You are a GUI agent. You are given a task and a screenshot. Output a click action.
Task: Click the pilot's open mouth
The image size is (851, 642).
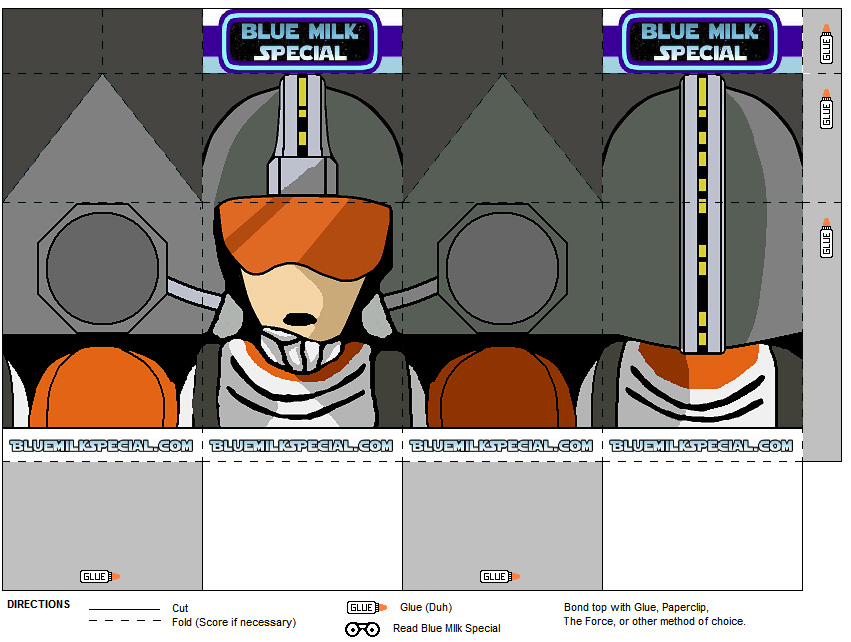[x=300, y=319]
